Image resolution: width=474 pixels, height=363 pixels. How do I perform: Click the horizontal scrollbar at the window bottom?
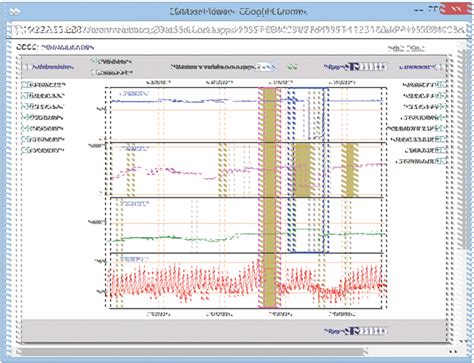pos(192,351)
